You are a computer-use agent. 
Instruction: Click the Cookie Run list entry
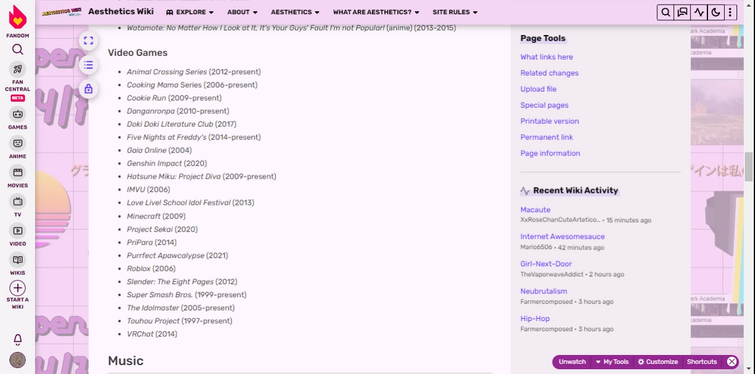(x=174, y=98)
